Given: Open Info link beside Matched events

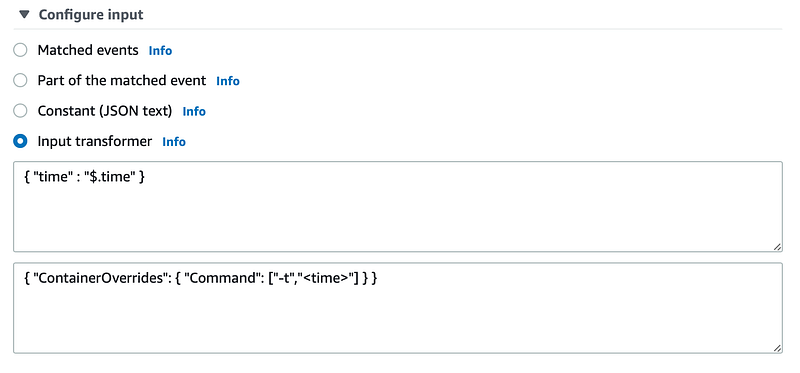Looking at the screenshot, I should [160, 51].
